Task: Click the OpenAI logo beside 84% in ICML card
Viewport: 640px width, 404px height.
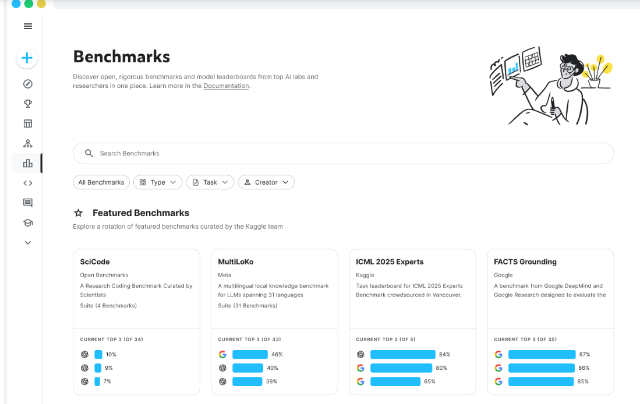Action: 360,354
